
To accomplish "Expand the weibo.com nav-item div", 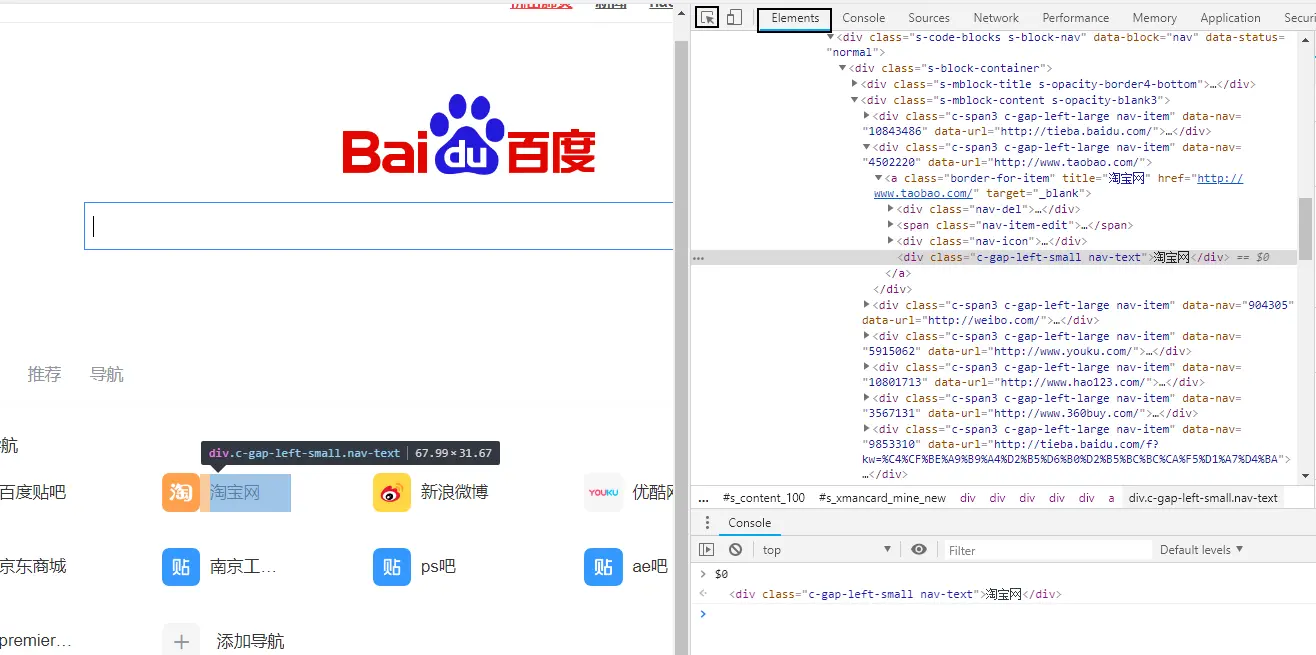I will click(x=867, y=304).
